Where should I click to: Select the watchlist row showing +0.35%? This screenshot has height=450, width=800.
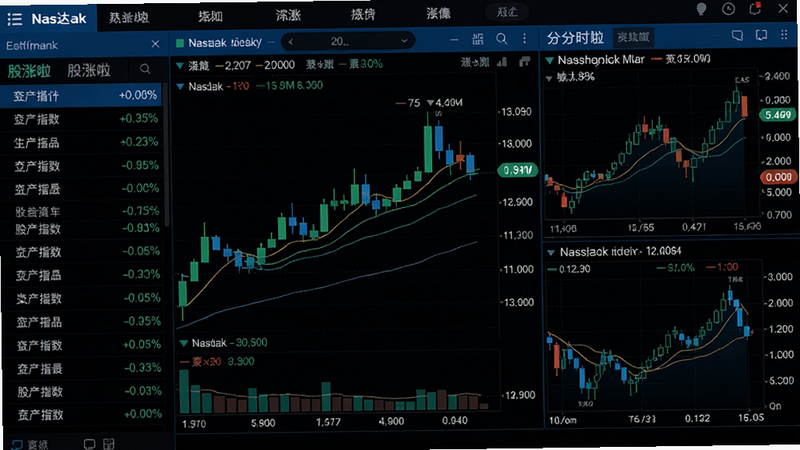82,119
